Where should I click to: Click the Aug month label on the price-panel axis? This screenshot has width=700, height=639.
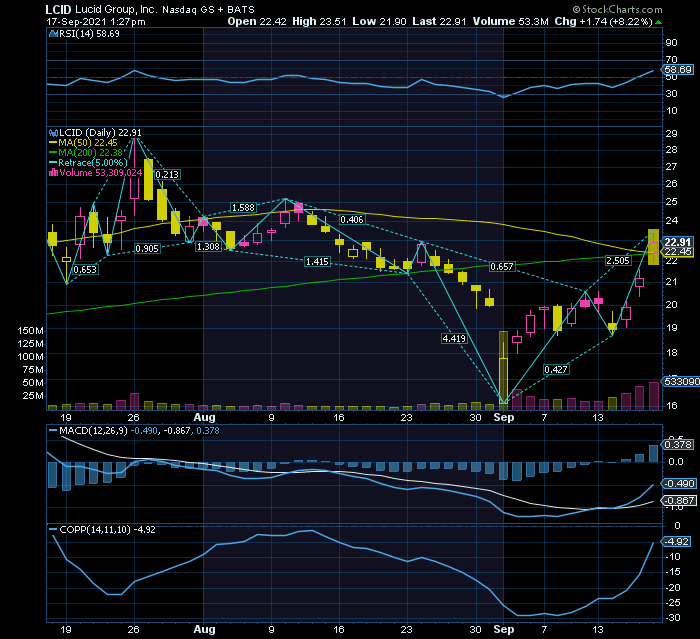point(204,418)
